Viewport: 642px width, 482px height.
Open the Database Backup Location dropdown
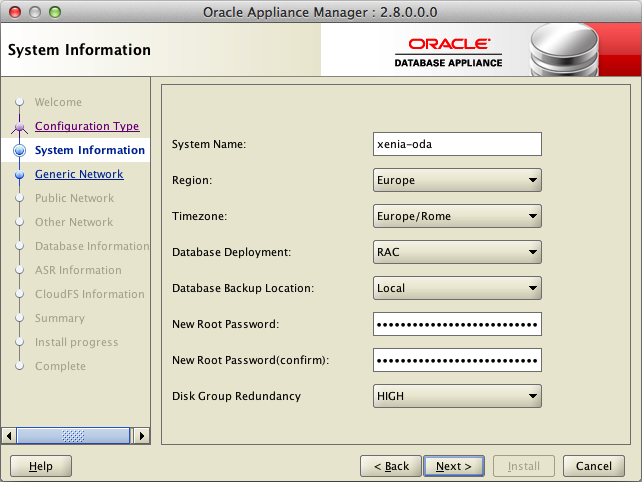457,288
